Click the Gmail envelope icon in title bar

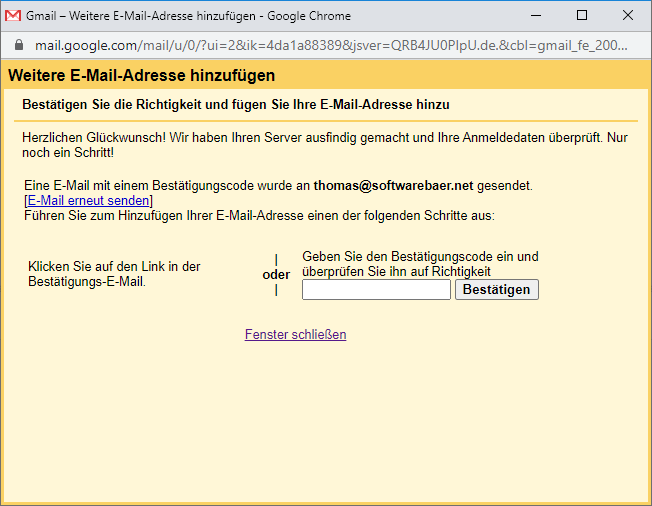[13, 15]
